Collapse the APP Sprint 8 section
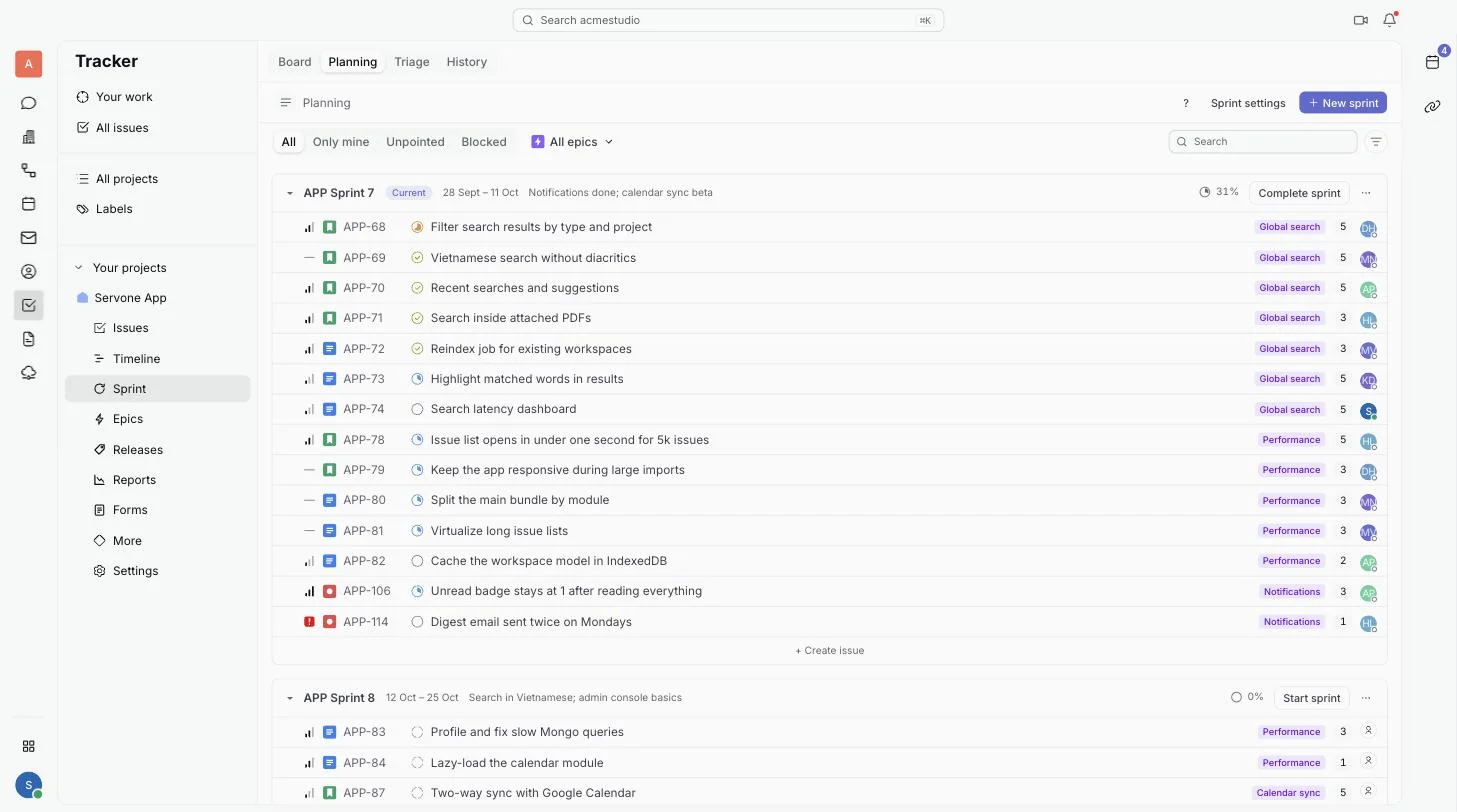 (290, 698)
